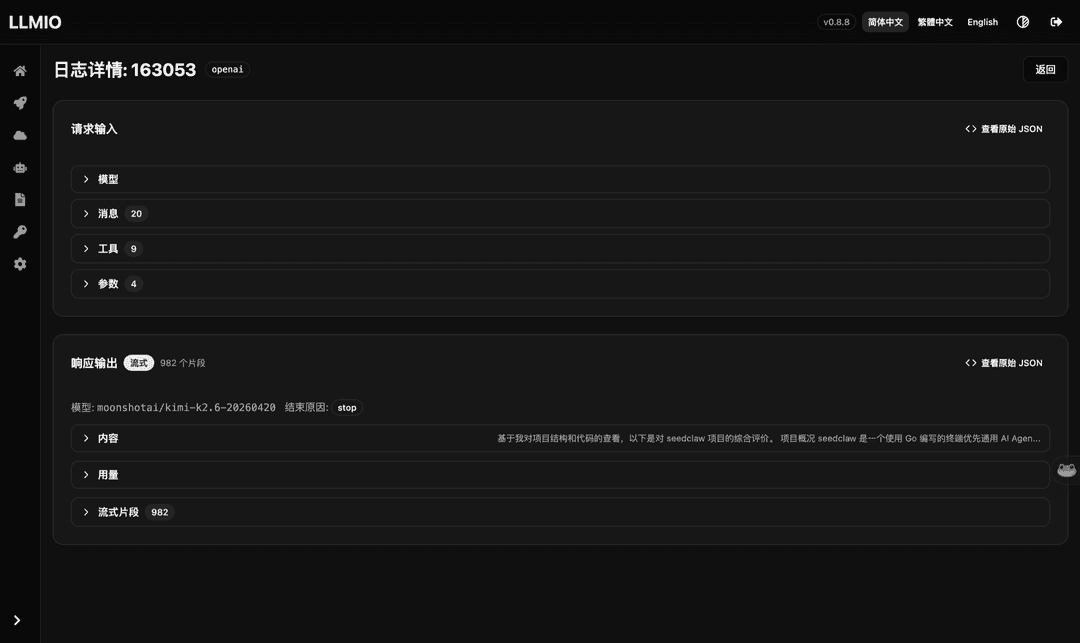Open the home icon in sidebar
The image size is (1080, 643).
pyautogui.click(x=20, y=71)
